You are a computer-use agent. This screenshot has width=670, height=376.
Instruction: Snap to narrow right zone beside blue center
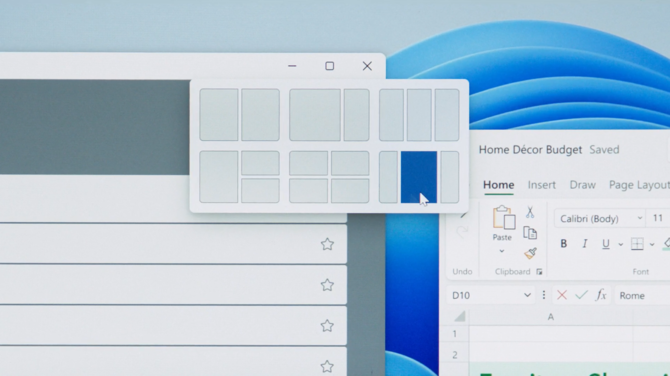pyautogui.click(x=450, y=177)
